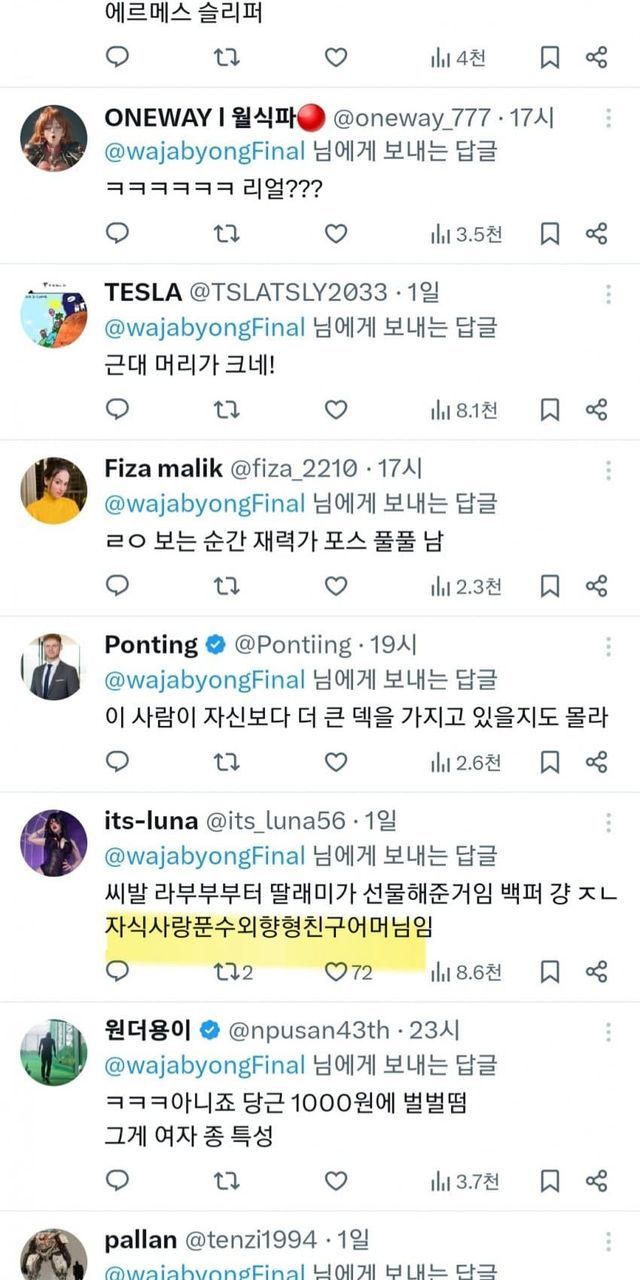Open more options menu on TESLA reply
Viewport: 640px width, 1280px height.
pyautogui.click(x=608, y=294)
